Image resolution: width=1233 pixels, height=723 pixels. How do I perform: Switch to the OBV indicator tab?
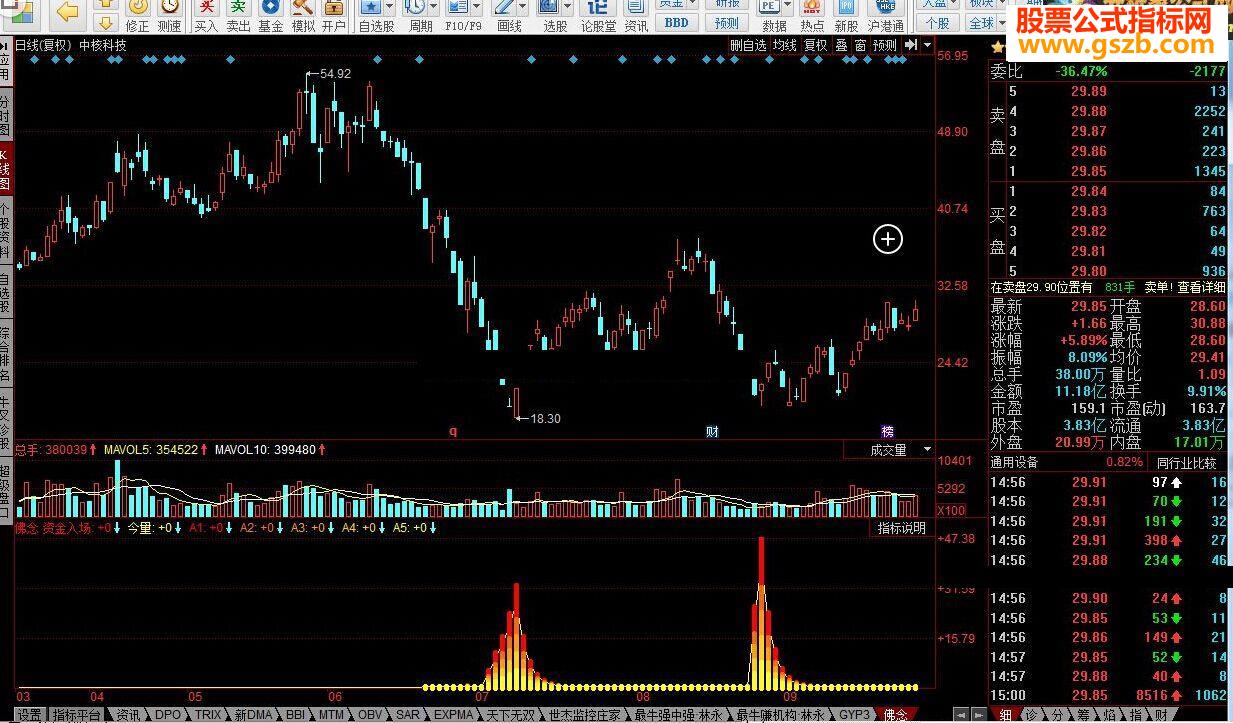370,715
